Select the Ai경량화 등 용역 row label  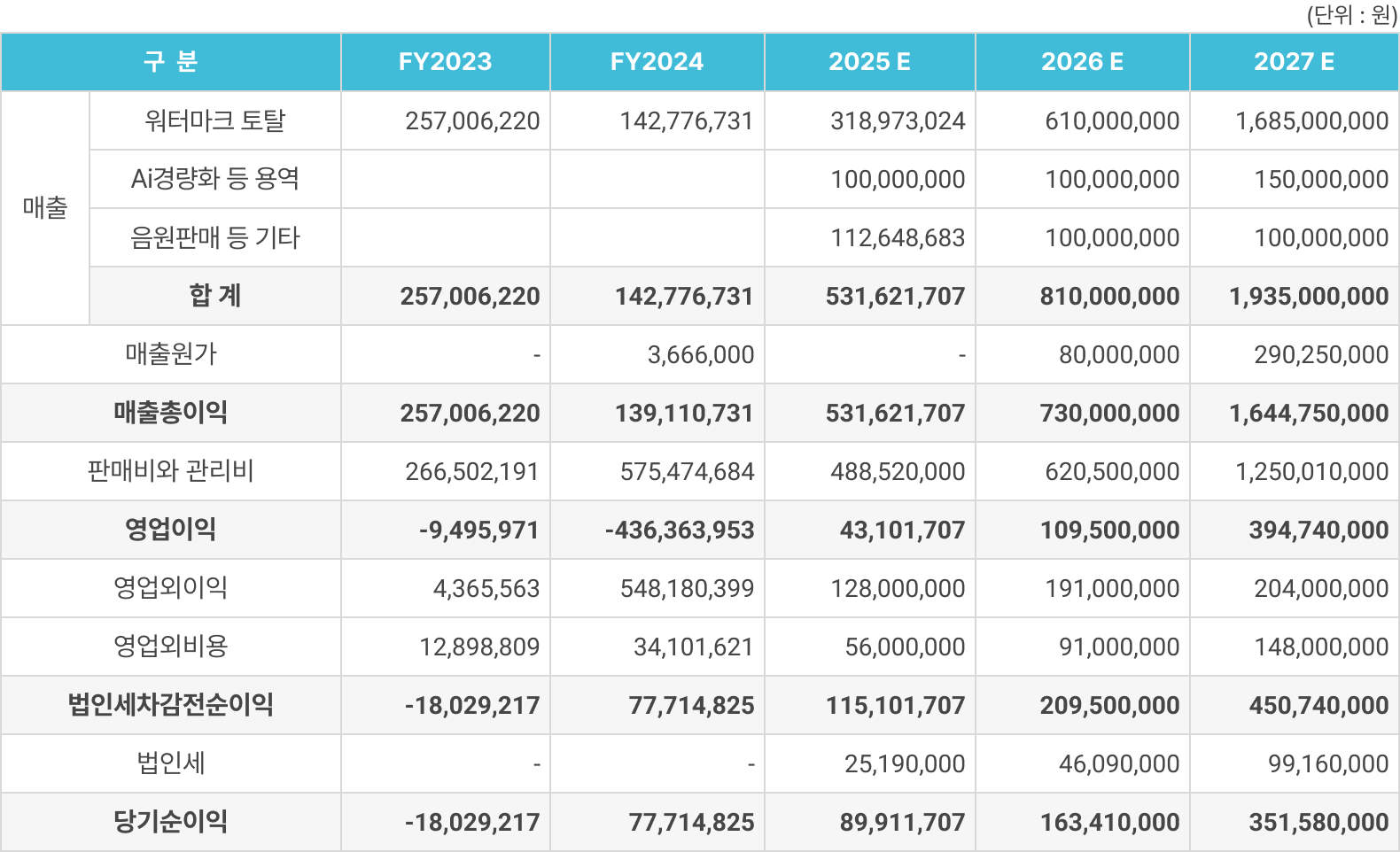click(x=214, y=179)
